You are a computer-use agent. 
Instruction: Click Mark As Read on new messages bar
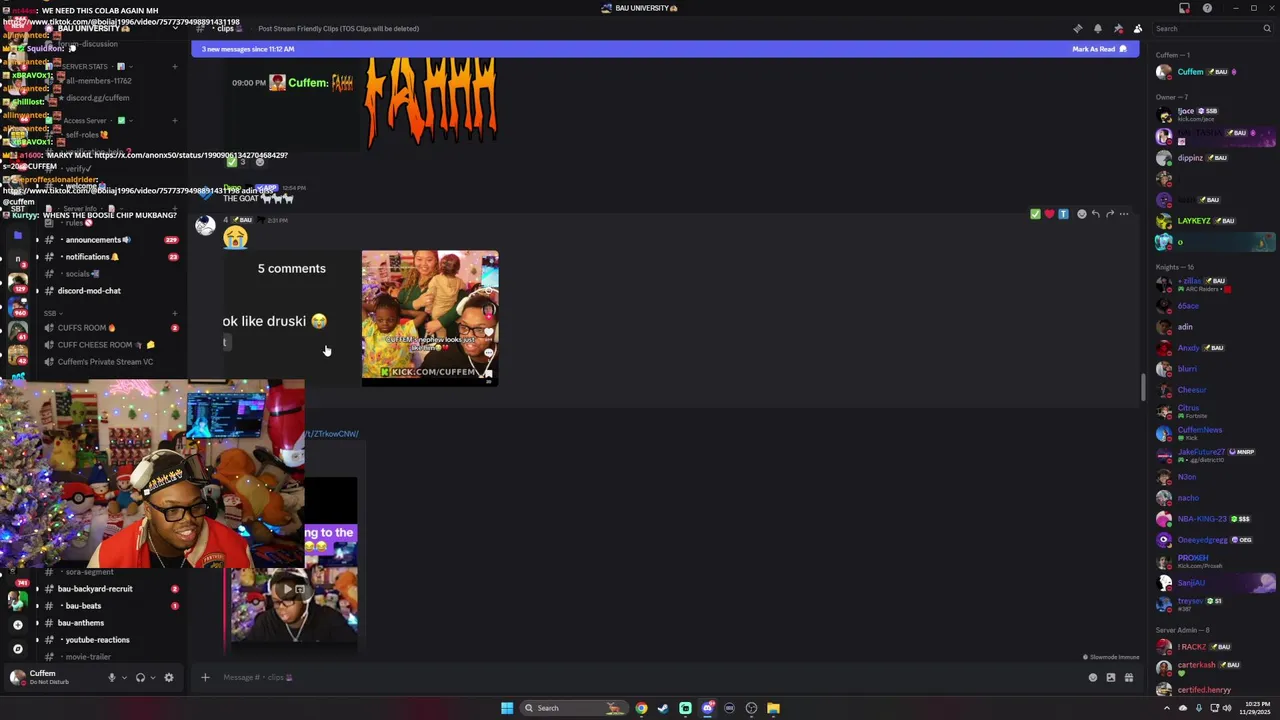(1099, 49)
